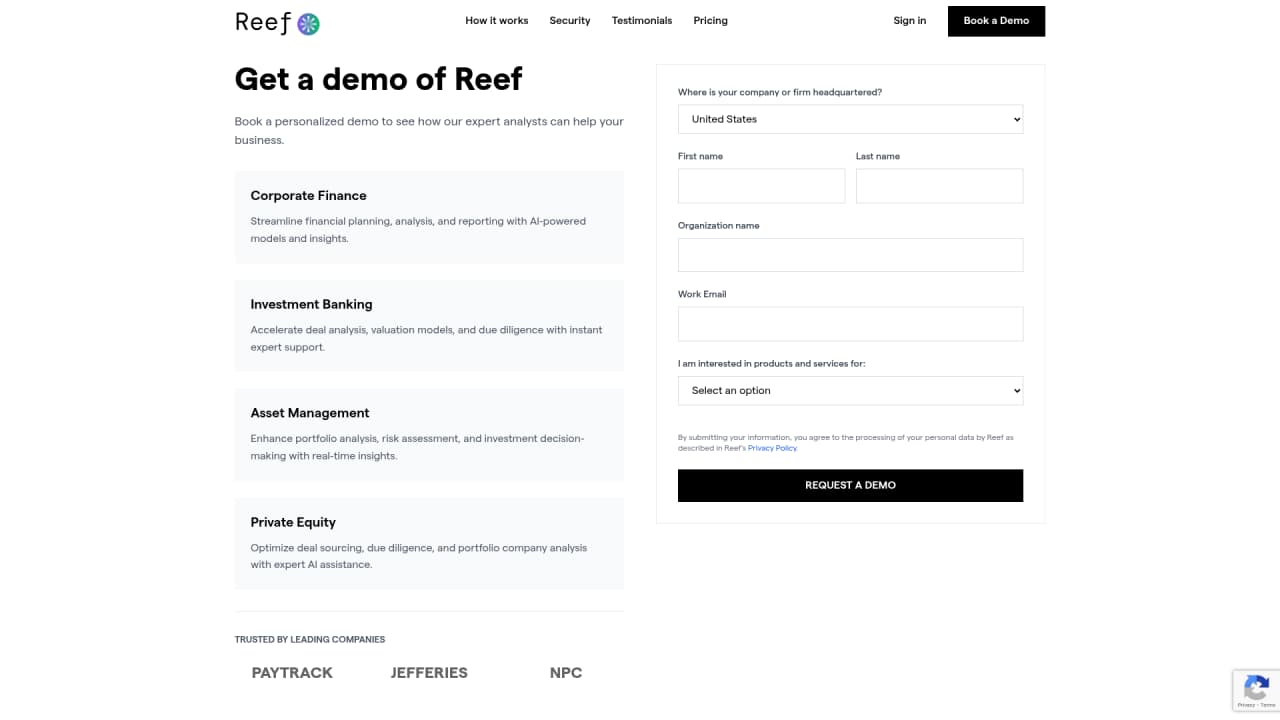Select the Corporate Finance card heading
The width and height of the screenshot is (1280, 720).
point(309,196)
